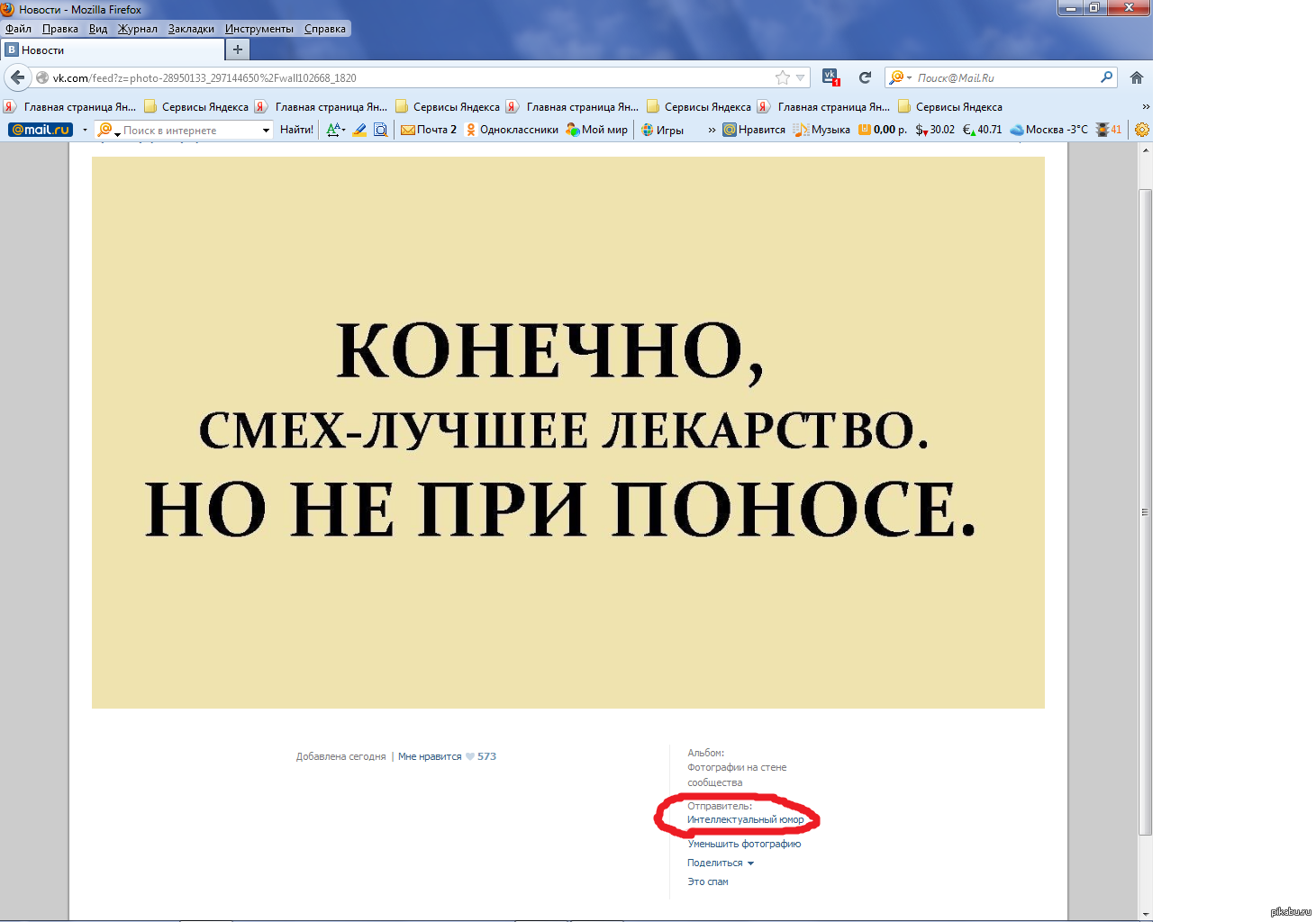
Task: Open the Файл menu
Action: (x=18, y=29)
